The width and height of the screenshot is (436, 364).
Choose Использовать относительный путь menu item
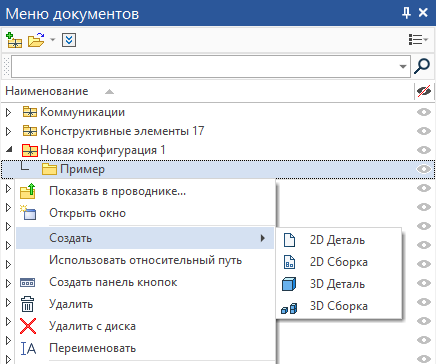coord(145,260)
